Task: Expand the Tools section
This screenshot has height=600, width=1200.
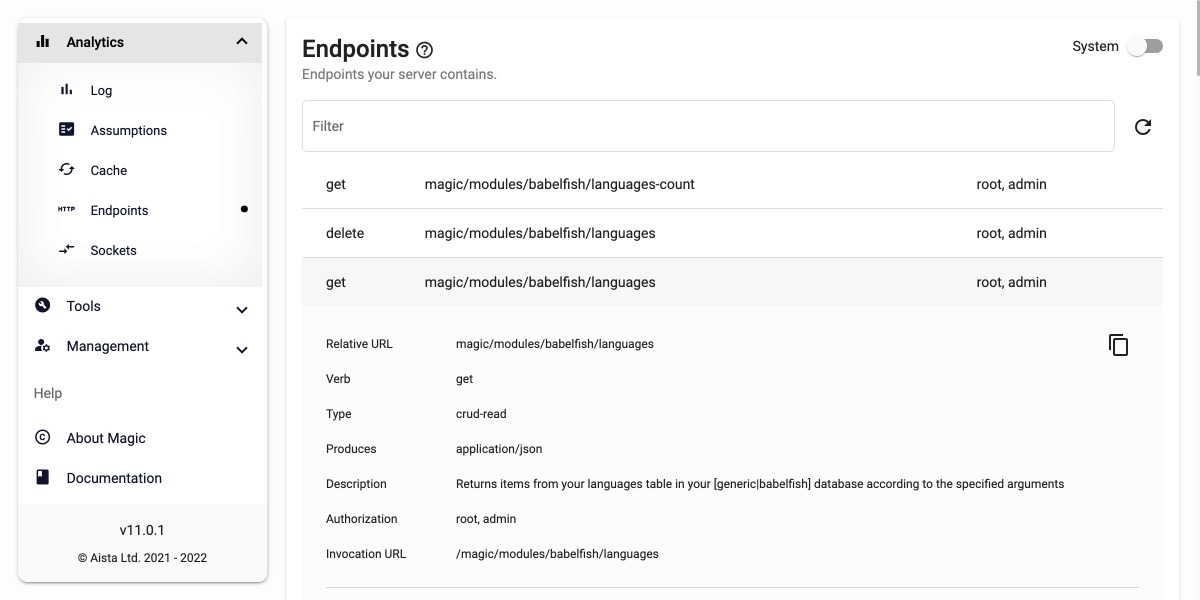Action: pos(241,310)
